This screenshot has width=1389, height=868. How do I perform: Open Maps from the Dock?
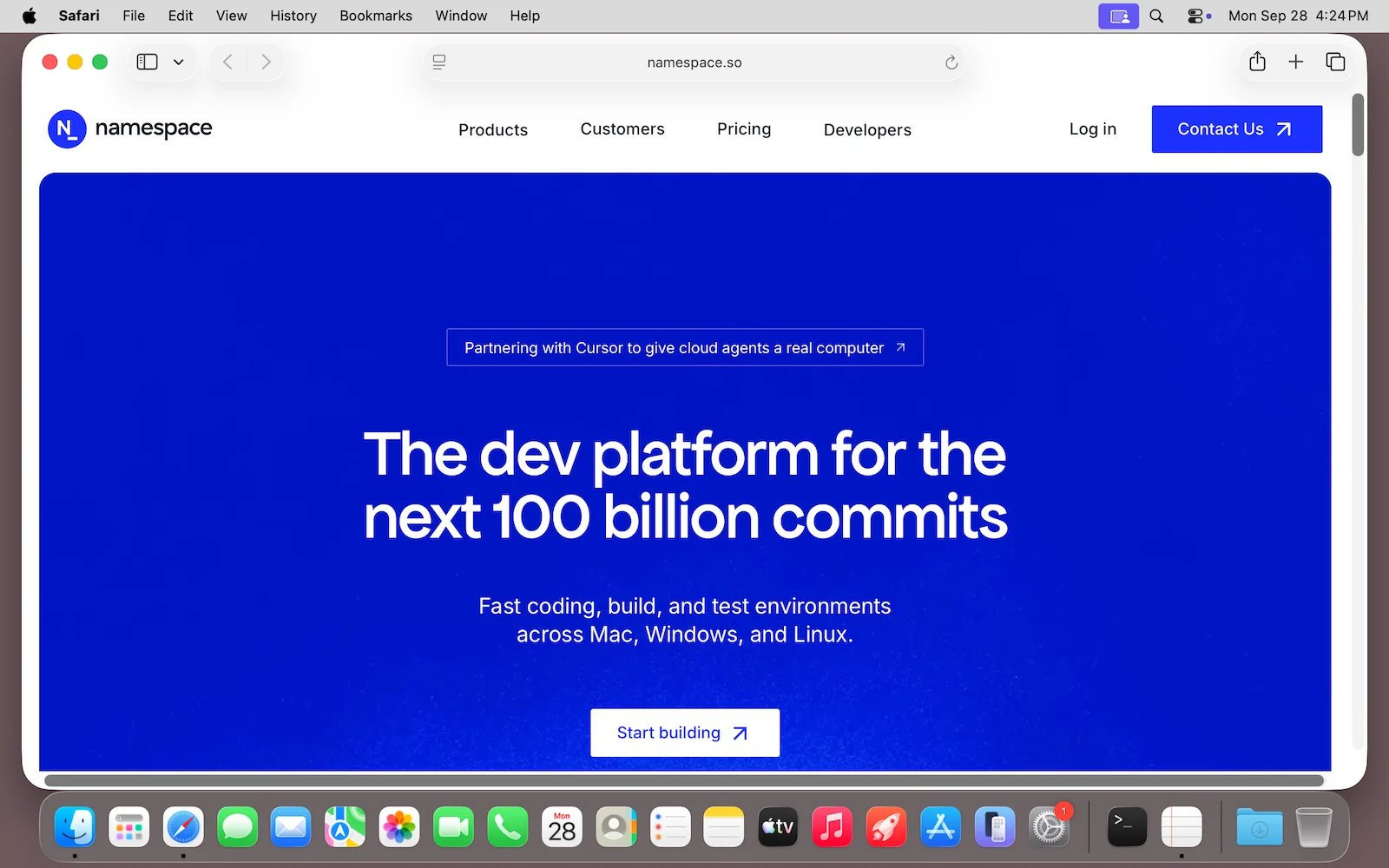346,827
